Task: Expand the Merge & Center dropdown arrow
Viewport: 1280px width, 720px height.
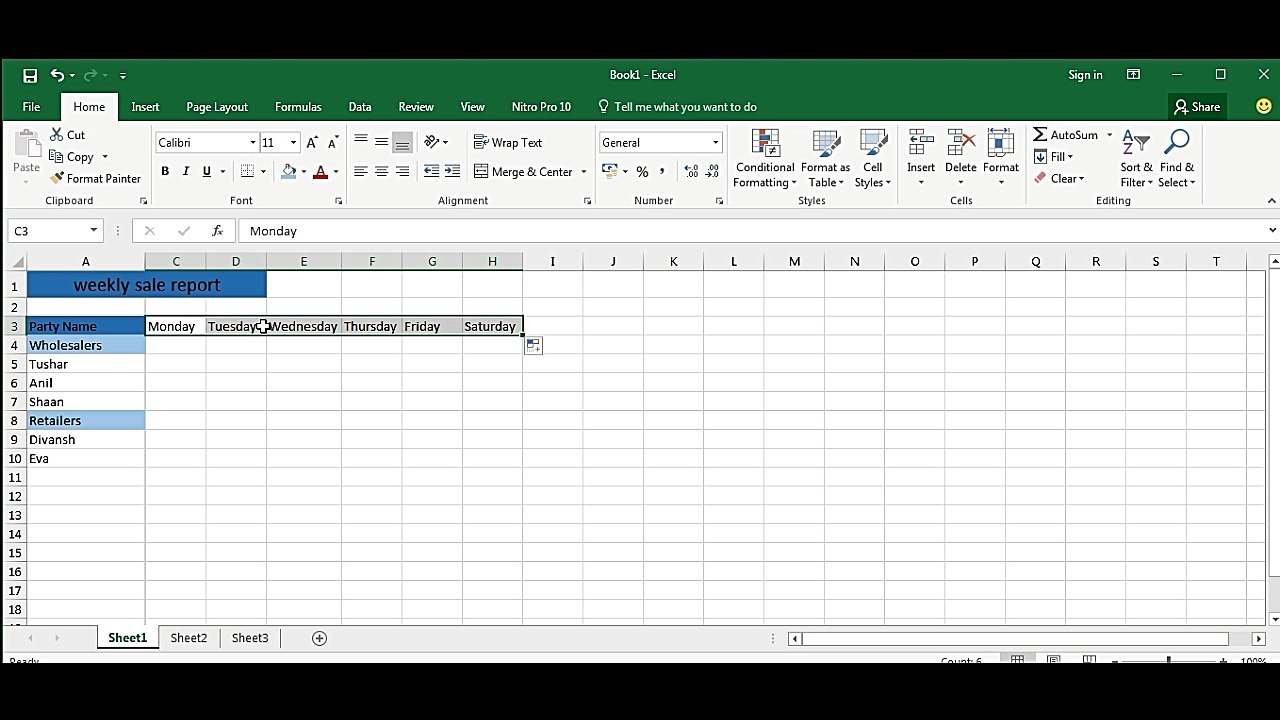Action: [584, 172]
